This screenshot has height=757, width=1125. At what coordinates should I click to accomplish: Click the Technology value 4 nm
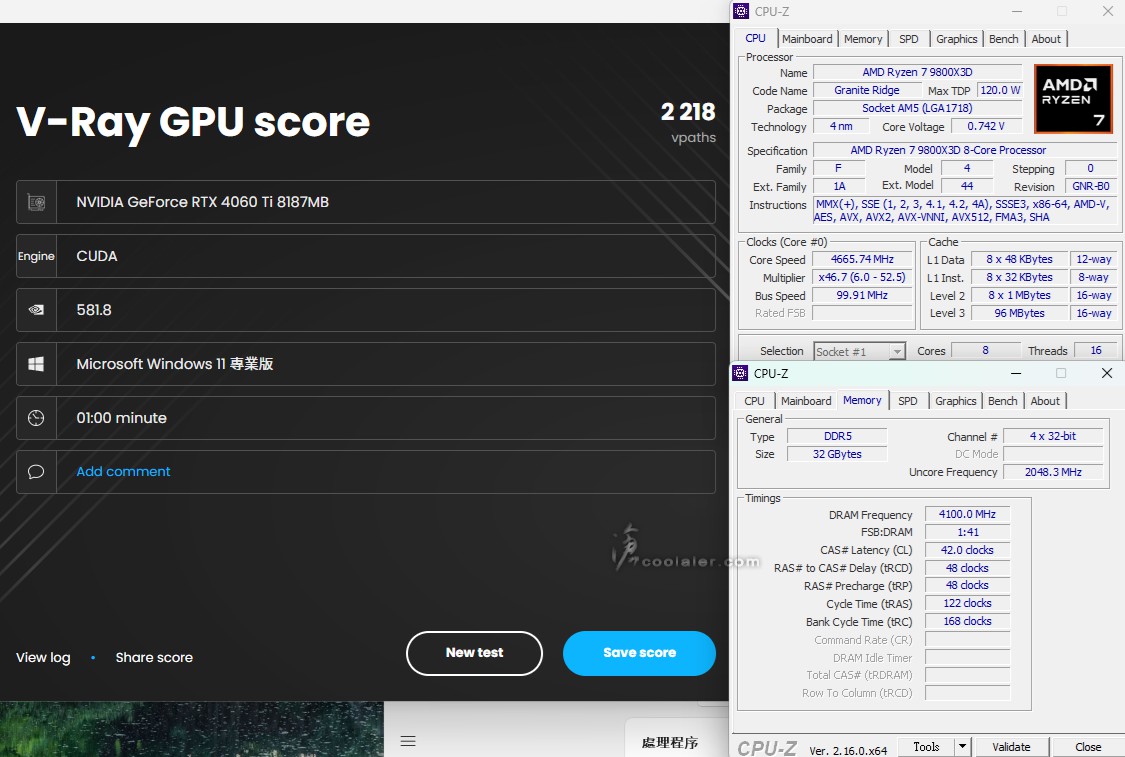click(x=841, y=126)
